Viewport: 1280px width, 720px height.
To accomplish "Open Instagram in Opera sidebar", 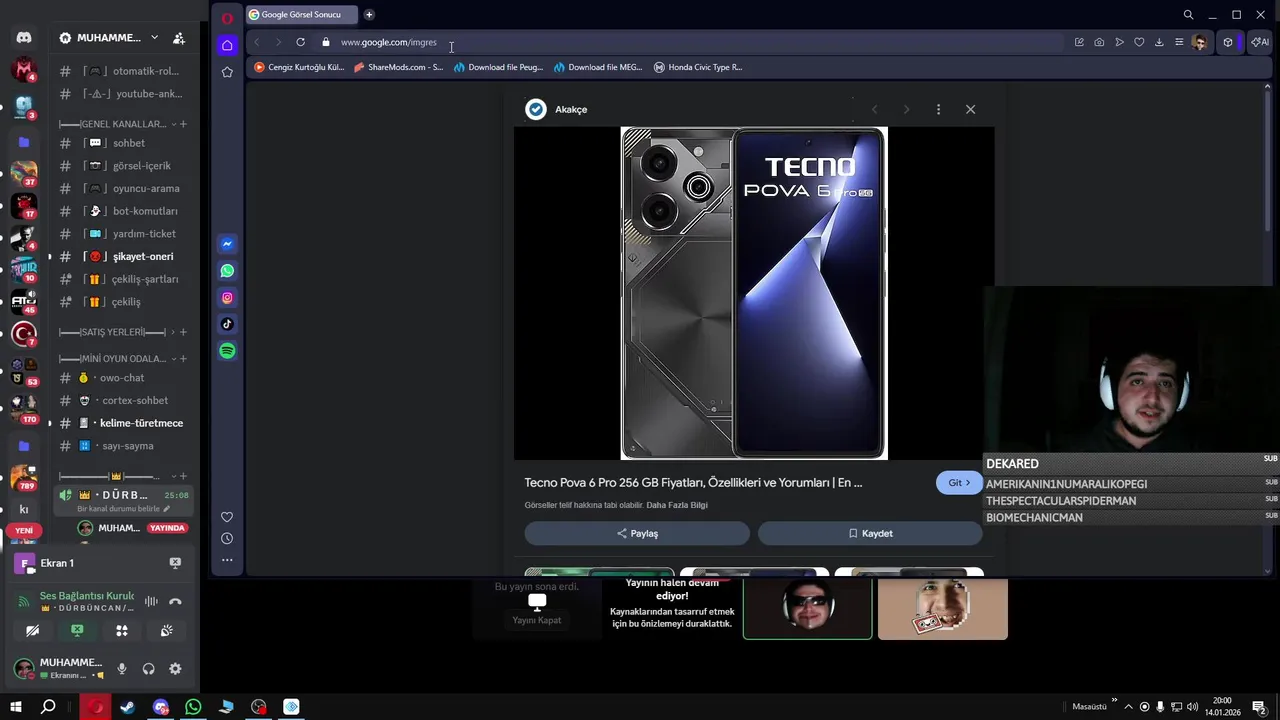I will pos(227,298).
